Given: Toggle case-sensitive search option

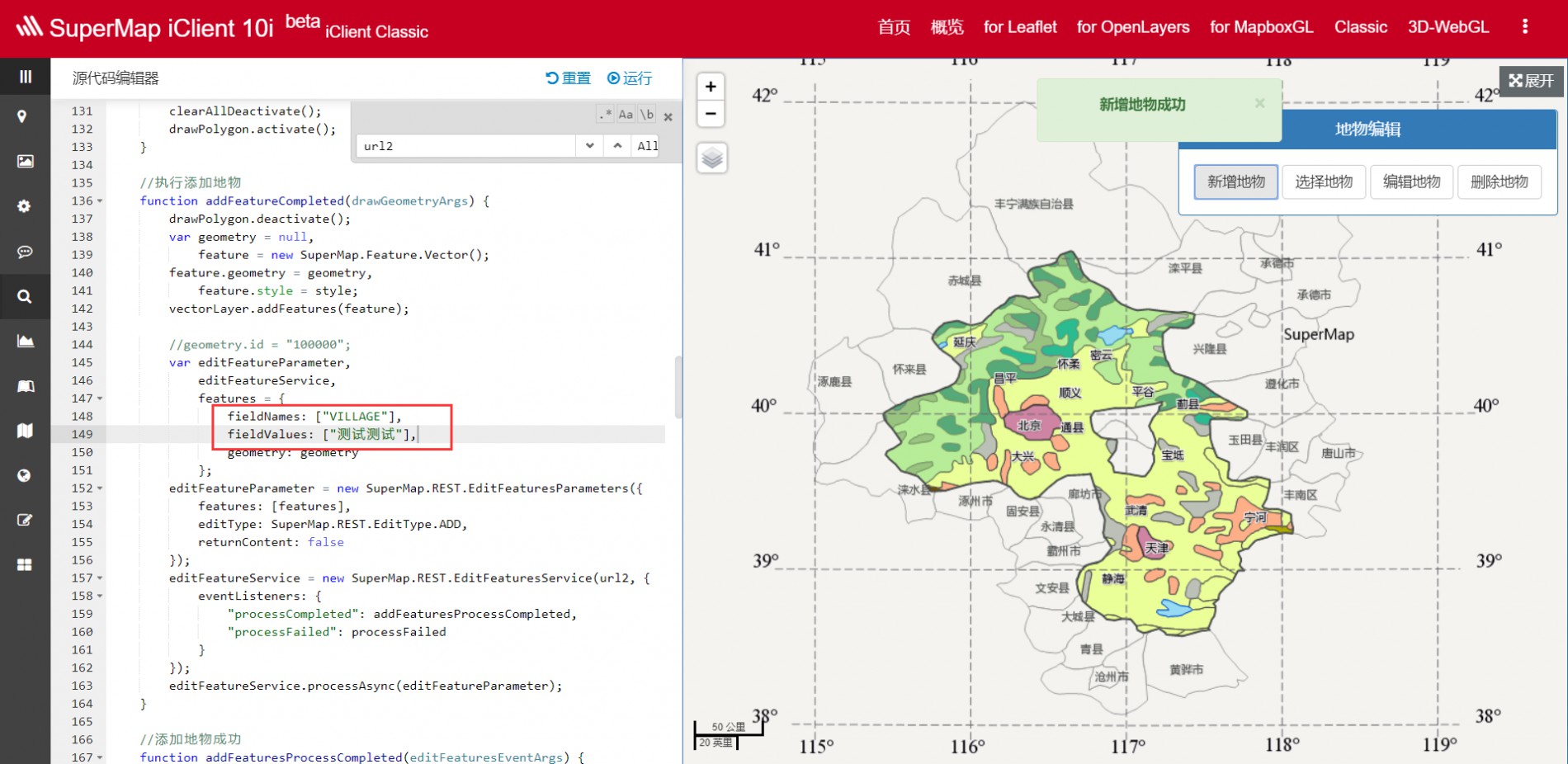Looking at the screenshot, I should [x=626, y=115].
